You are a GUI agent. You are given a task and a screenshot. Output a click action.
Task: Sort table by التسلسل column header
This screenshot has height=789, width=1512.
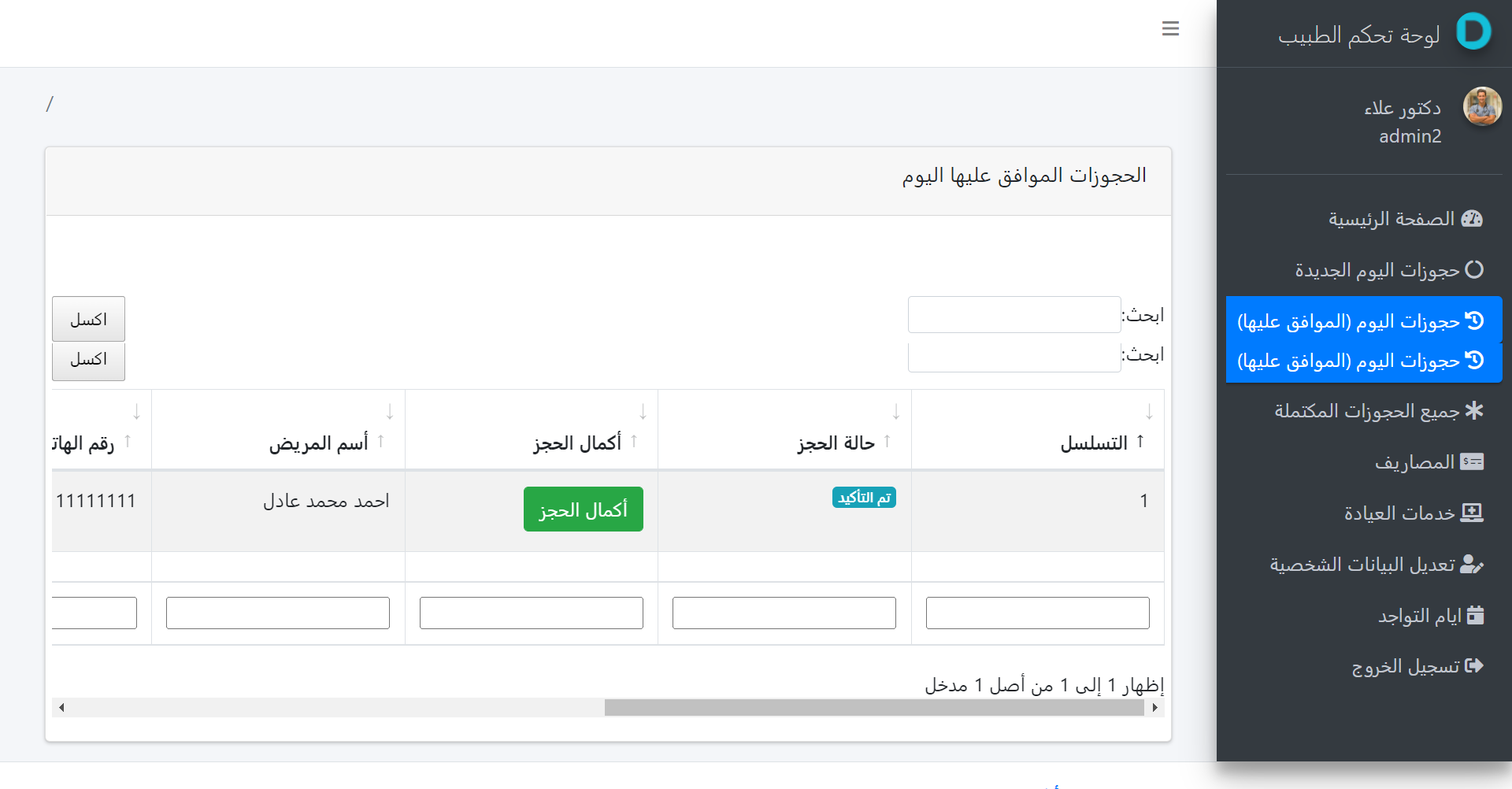tap(1093, 443)
